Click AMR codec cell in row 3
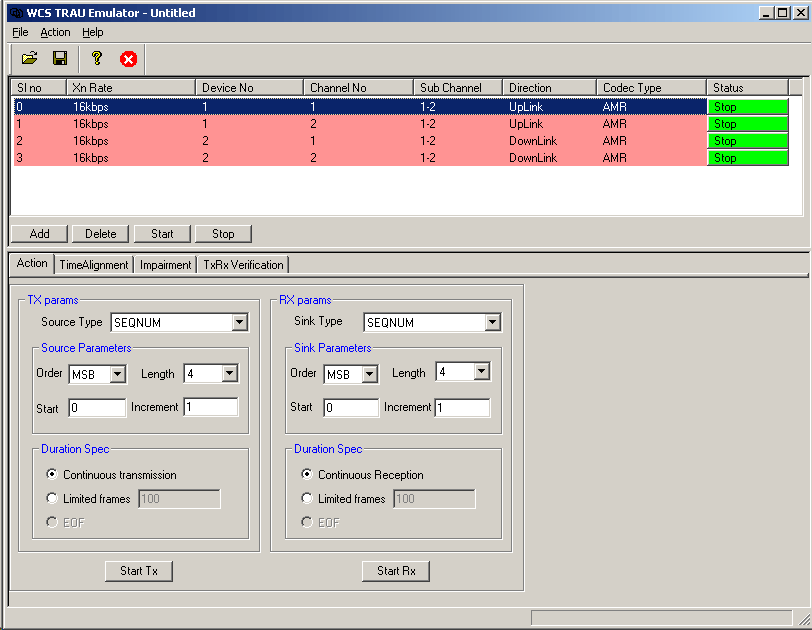 pyautogui.click(x=615, y=158)
